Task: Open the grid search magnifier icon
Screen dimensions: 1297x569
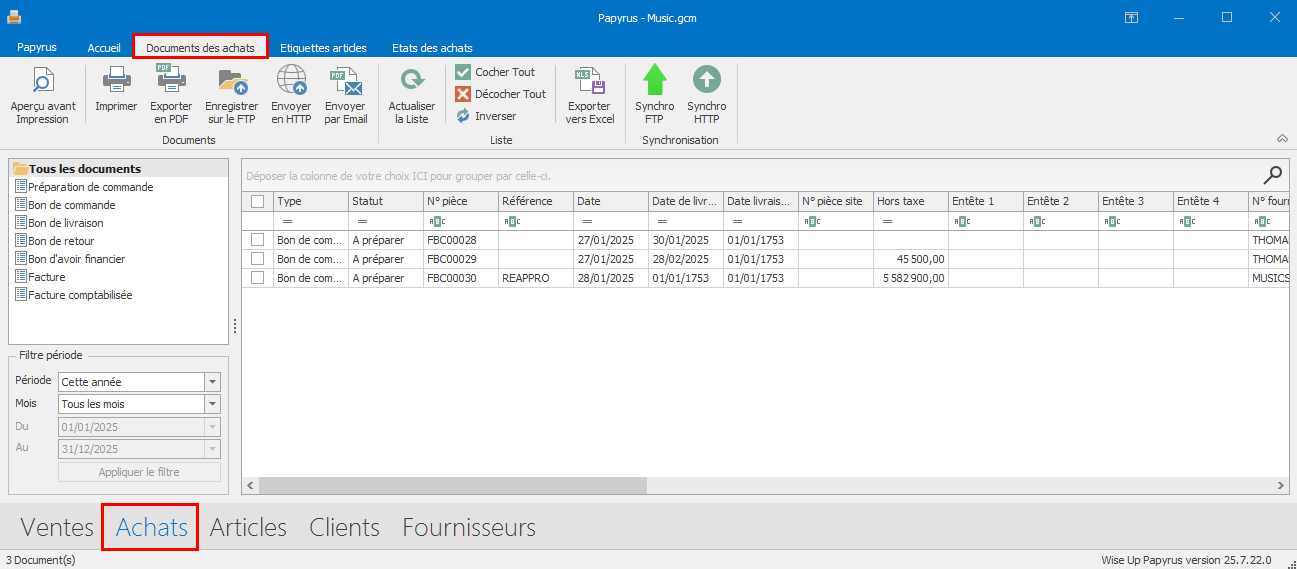Action: click(x=1273, y=176)
